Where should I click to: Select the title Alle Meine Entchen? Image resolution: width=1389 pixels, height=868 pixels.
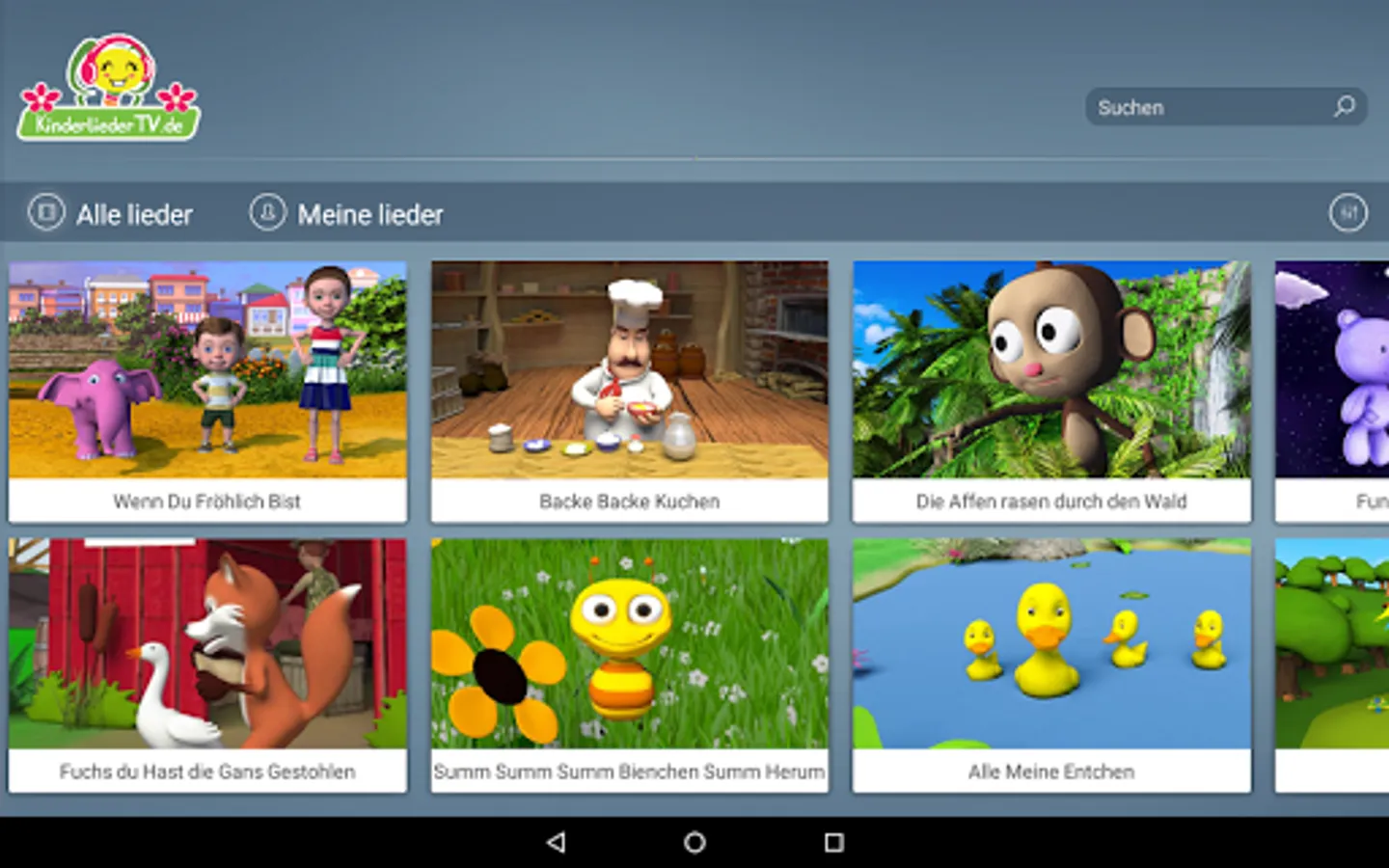point(1051,772)
